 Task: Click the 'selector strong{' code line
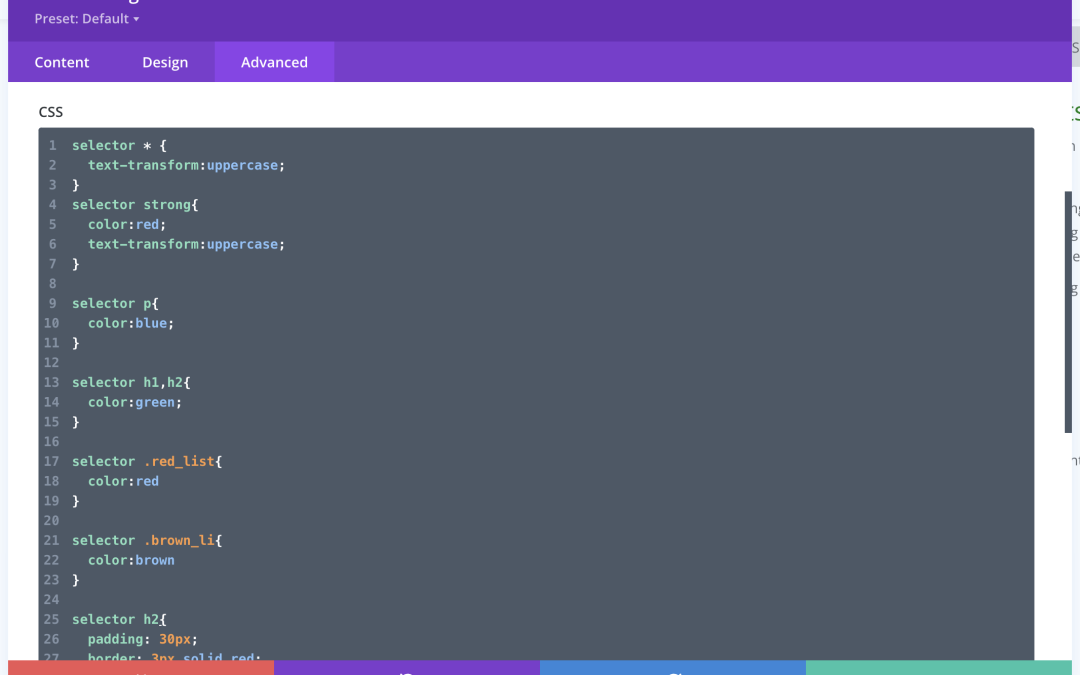pyautogui.click(x=135, y=205)
